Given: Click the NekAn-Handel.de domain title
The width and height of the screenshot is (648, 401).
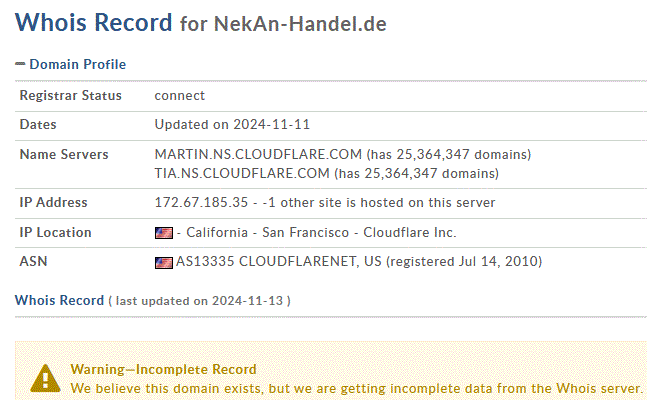Looking at the screenshot, I should [x=300, y=24].
